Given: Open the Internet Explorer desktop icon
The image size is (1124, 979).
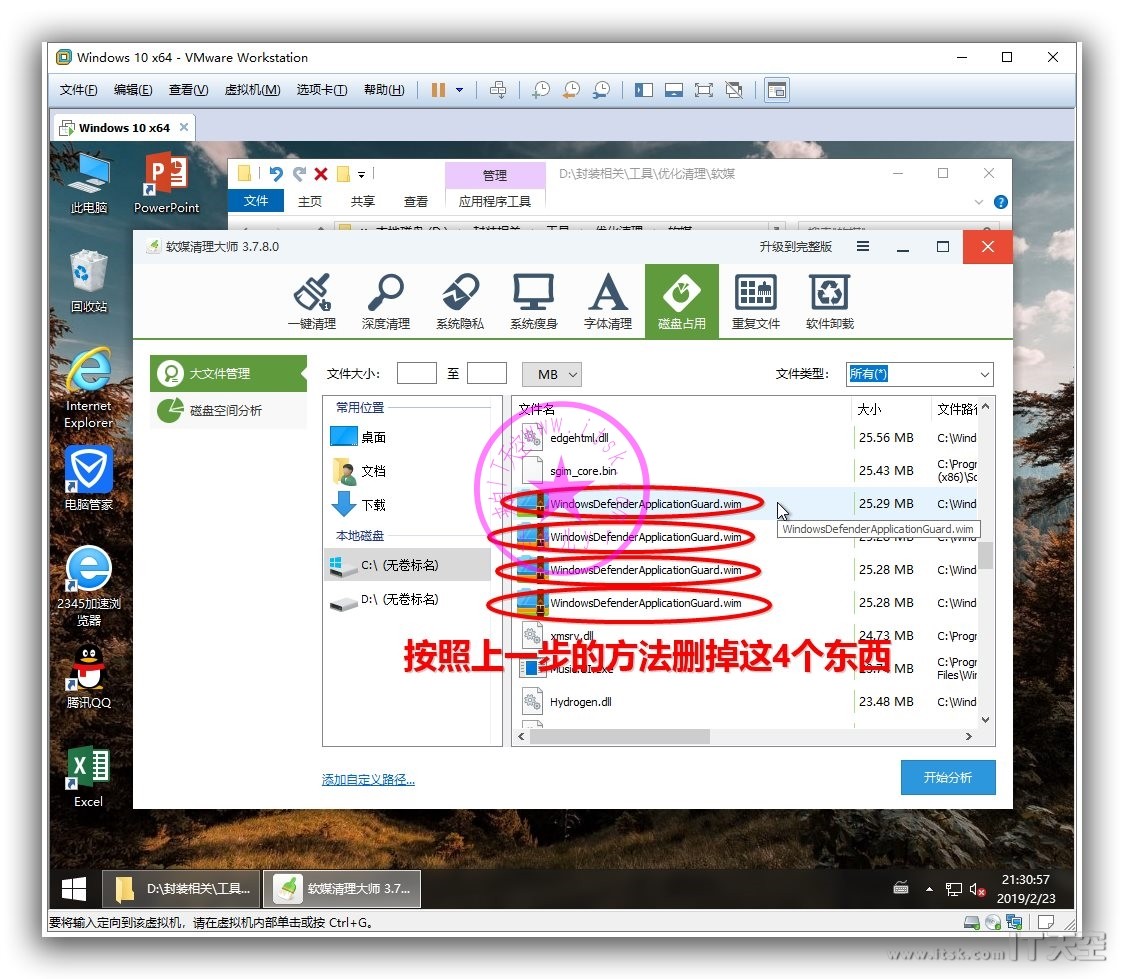Looking at the screenshot, I should point(89,389).
